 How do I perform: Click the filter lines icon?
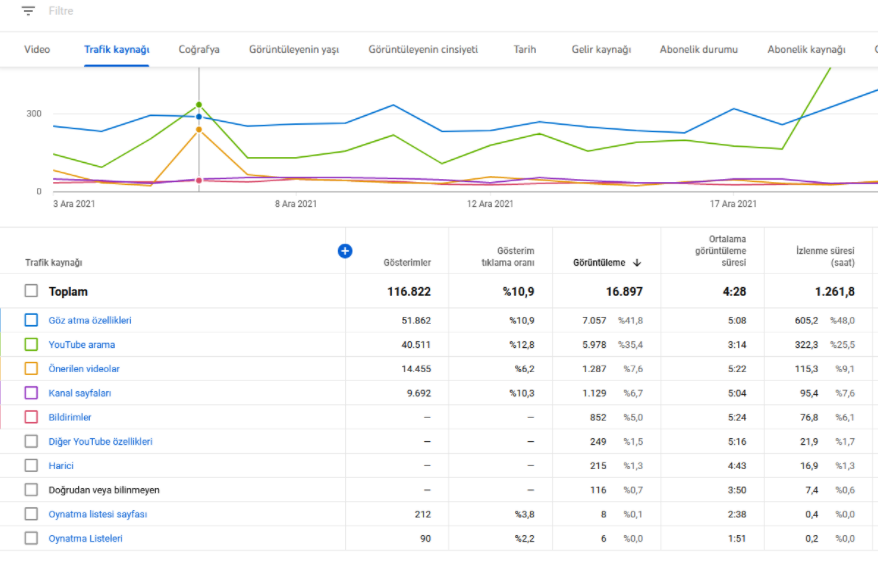point(28,11)
